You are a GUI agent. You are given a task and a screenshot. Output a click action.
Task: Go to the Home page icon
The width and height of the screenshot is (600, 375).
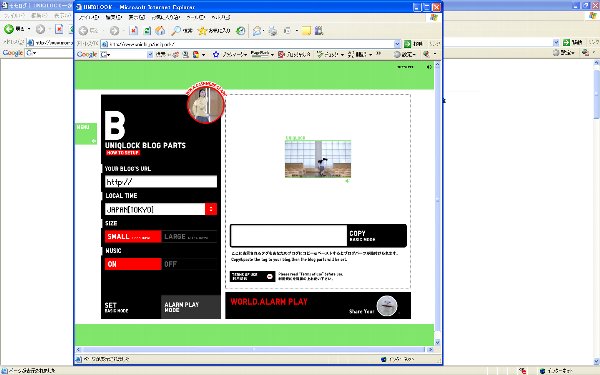[x=160, y=31]
